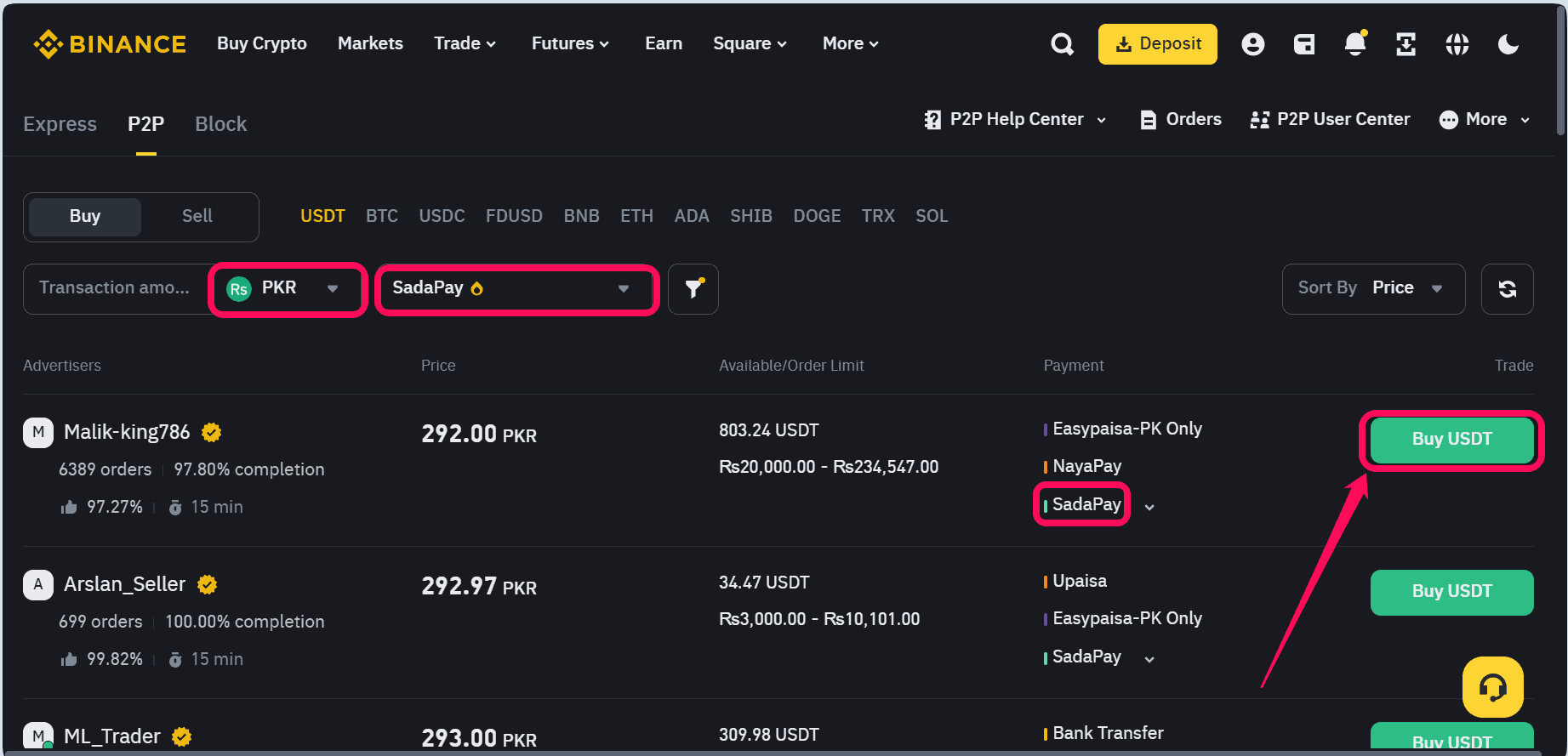Switch to the Block tab

click(x=220, y=124)
